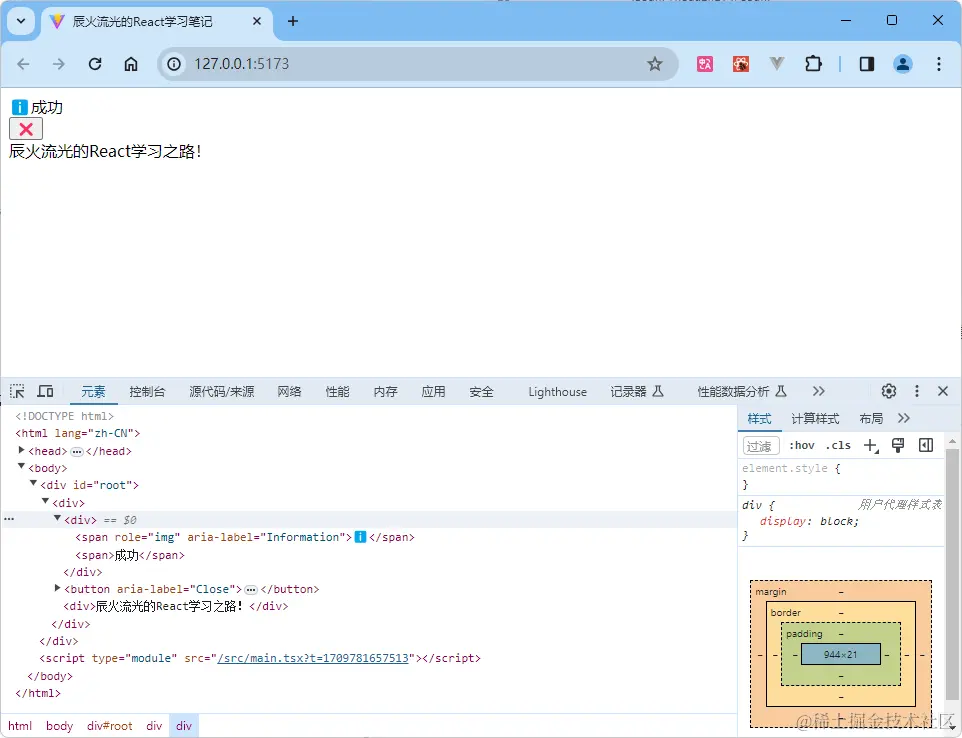
Task: Click the red X close button on the page
Action: point(26,129)
